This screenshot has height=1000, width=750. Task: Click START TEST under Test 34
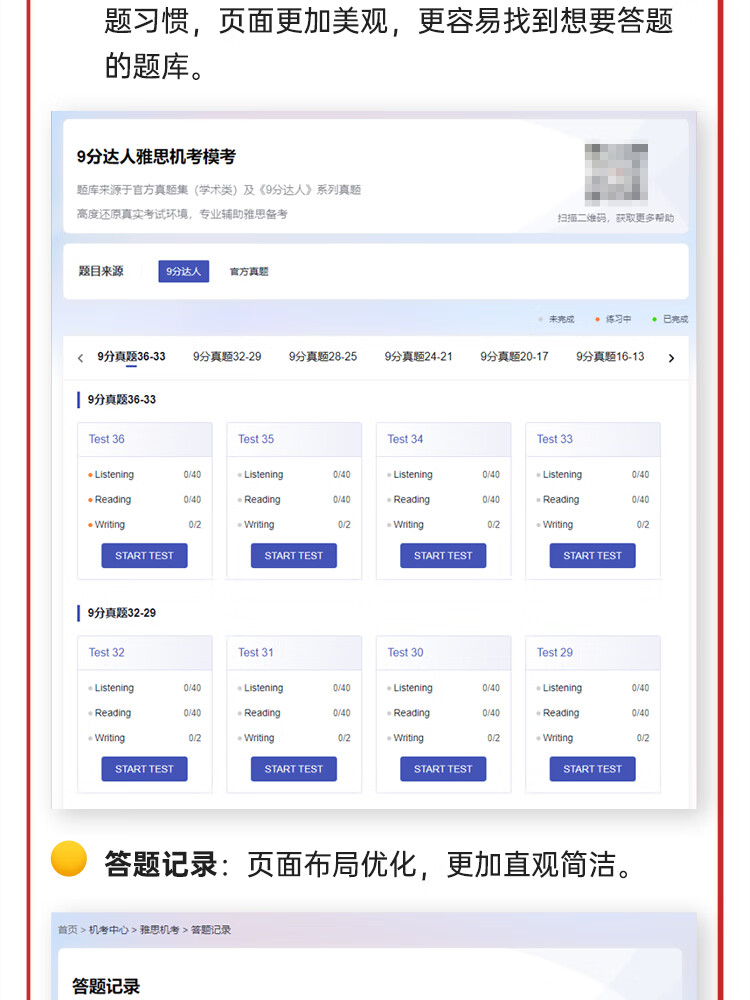(x=443, y=556)
